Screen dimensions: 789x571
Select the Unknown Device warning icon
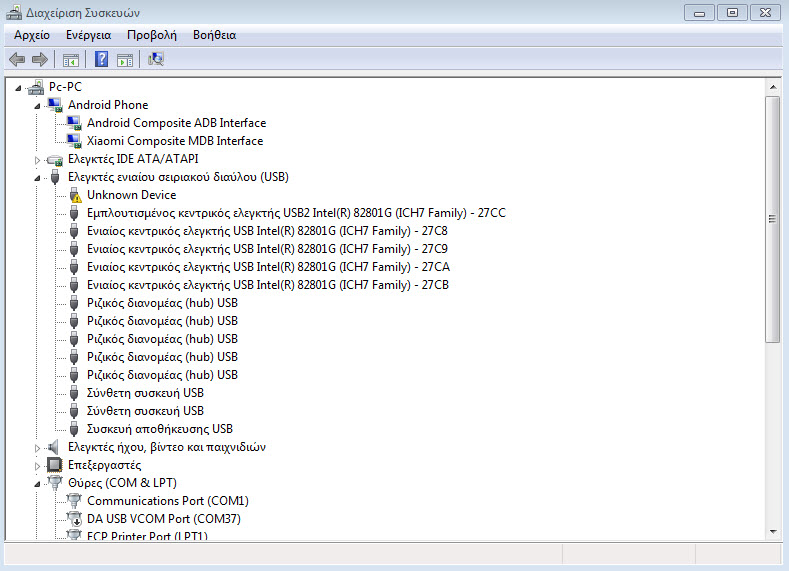[74, 195]
